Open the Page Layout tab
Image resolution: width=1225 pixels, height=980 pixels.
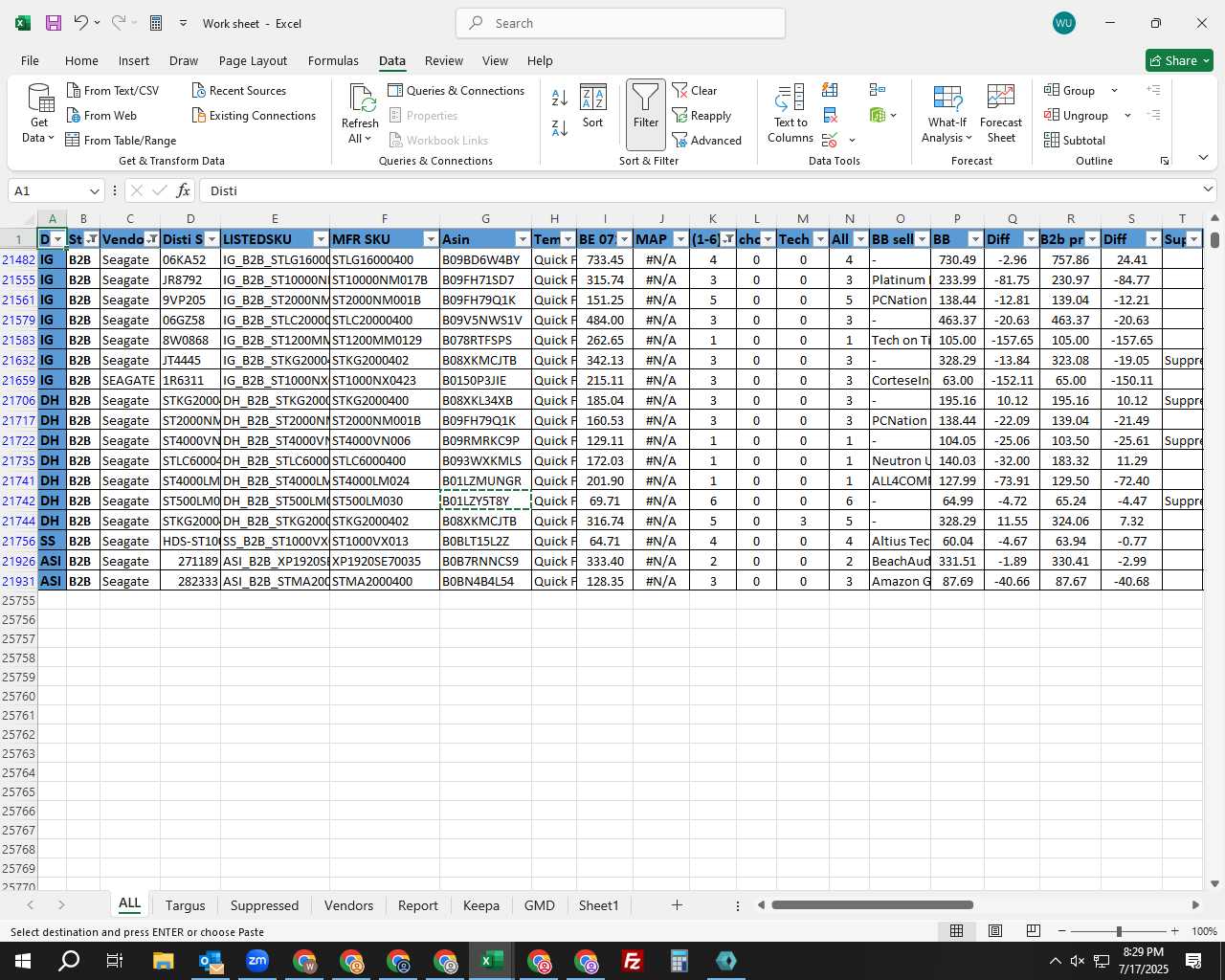pos(253,60)
